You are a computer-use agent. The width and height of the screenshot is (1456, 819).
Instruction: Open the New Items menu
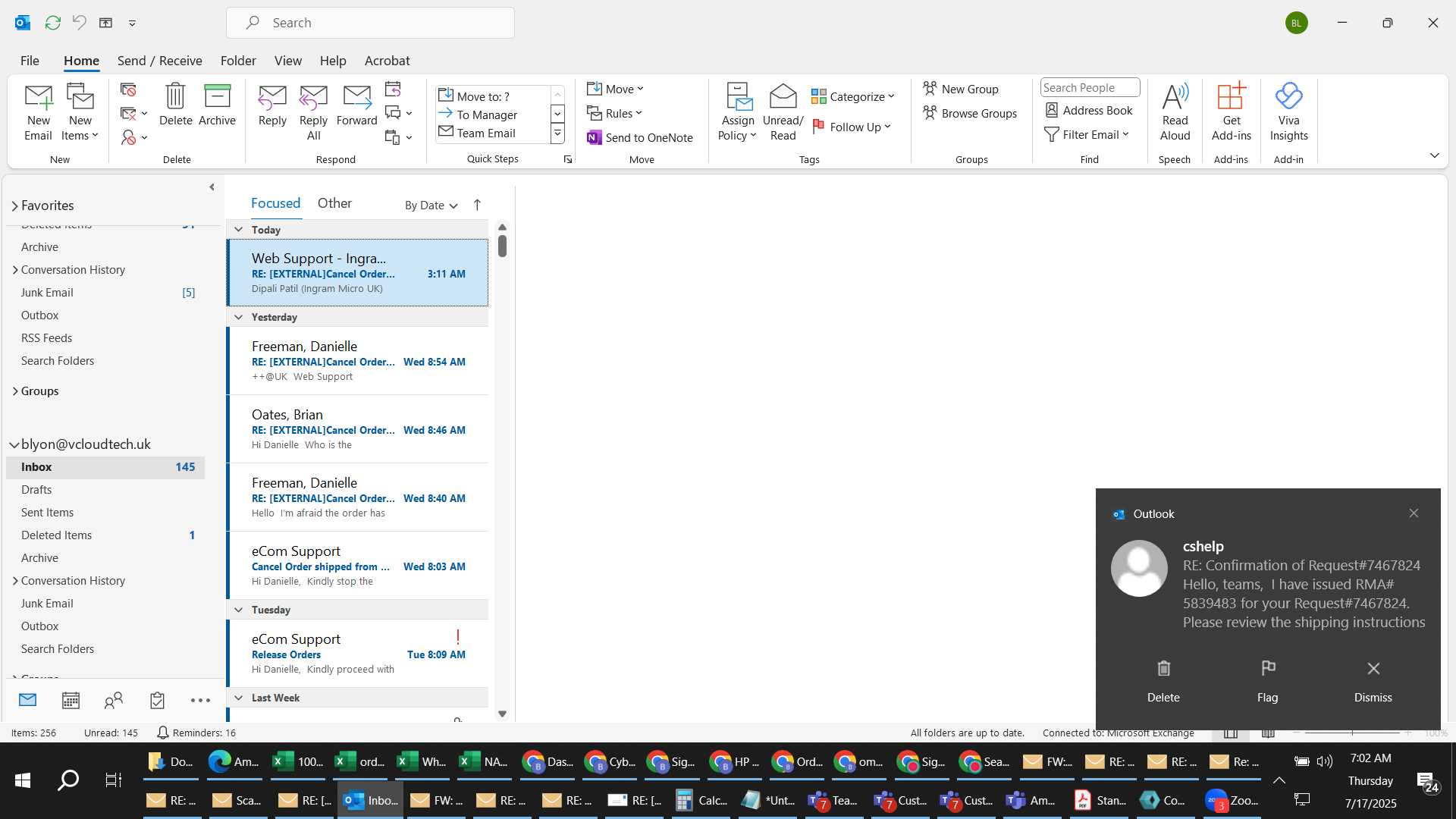tap(80, 112)
